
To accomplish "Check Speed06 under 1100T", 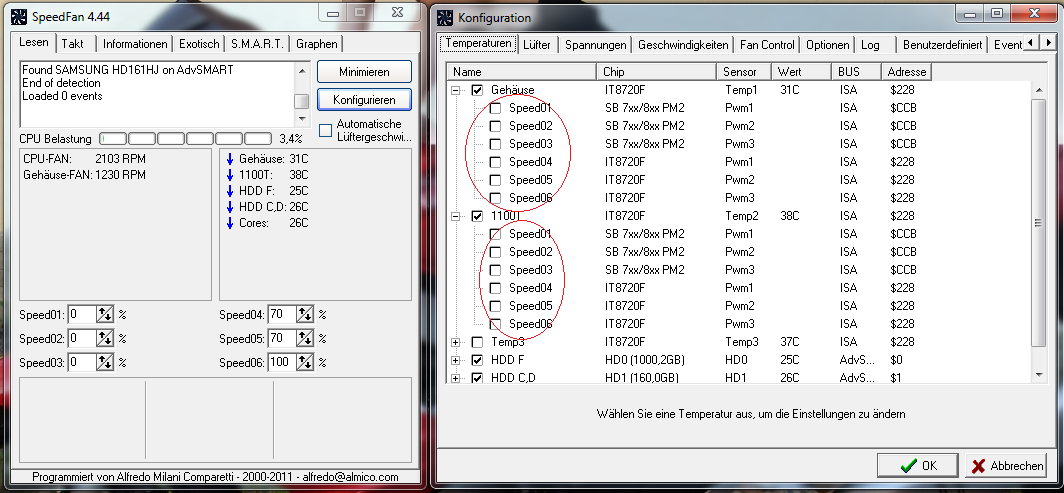I will coord(495,324).
